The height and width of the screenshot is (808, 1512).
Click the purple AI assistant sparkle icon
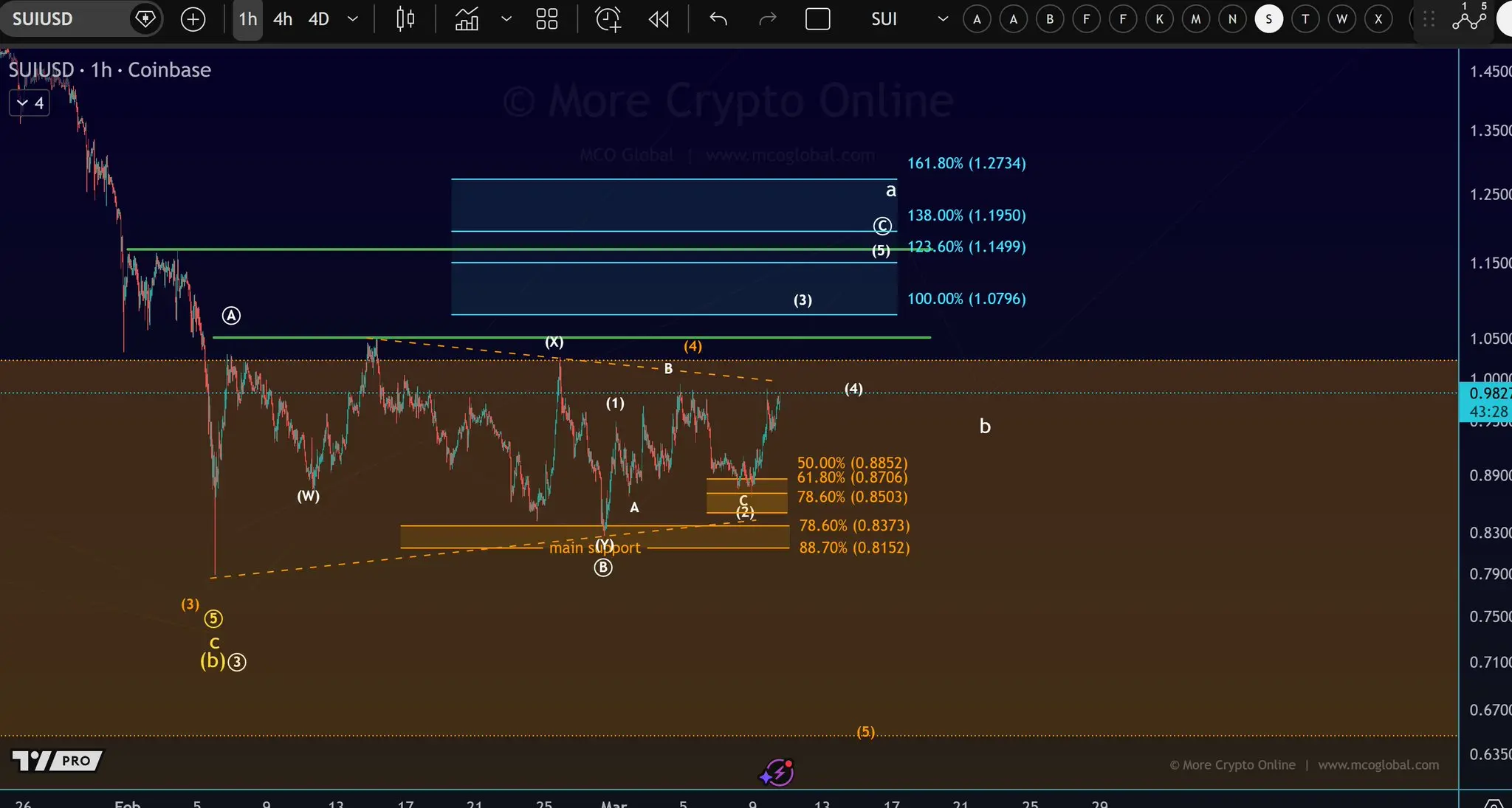[777, 773]
